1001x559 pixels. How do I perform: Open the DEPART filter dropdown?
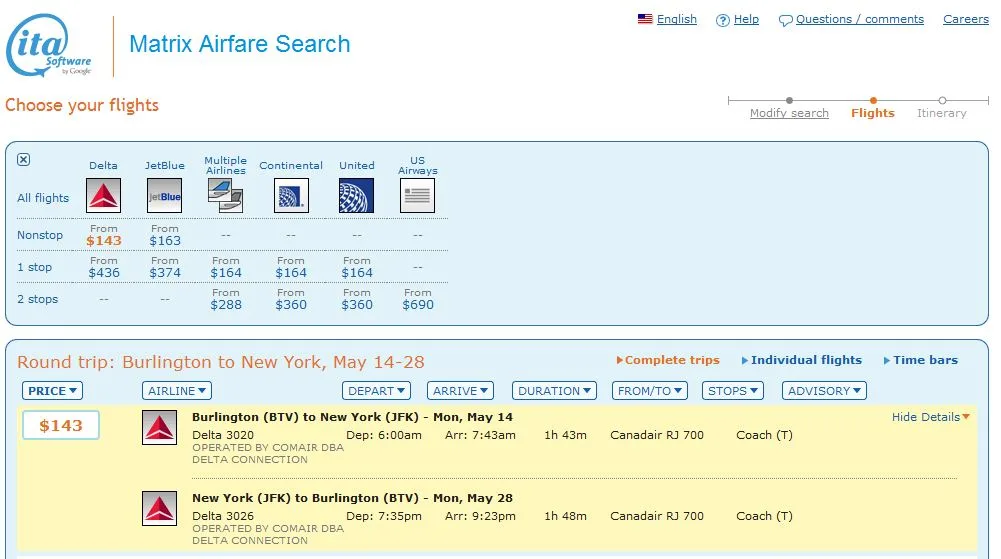(x=376, y=391)
